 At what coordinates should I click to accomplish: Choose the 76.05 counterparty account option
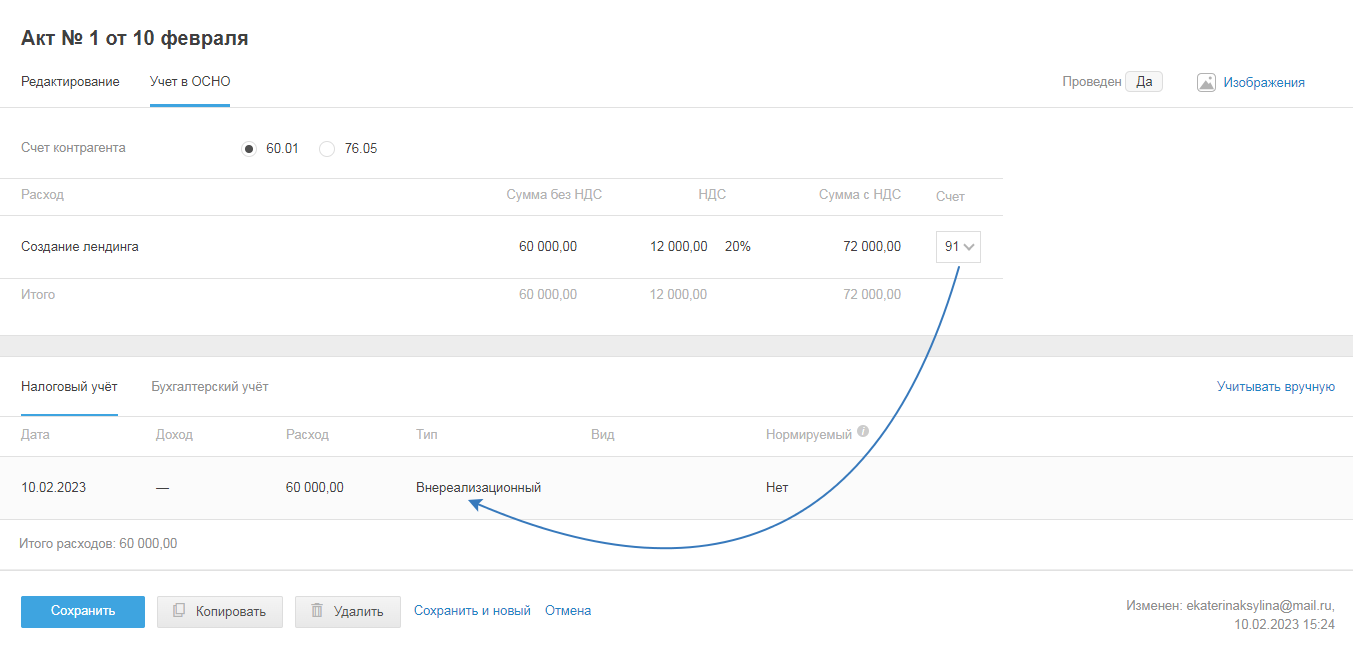pyautogui.click(x=327, y=149)
